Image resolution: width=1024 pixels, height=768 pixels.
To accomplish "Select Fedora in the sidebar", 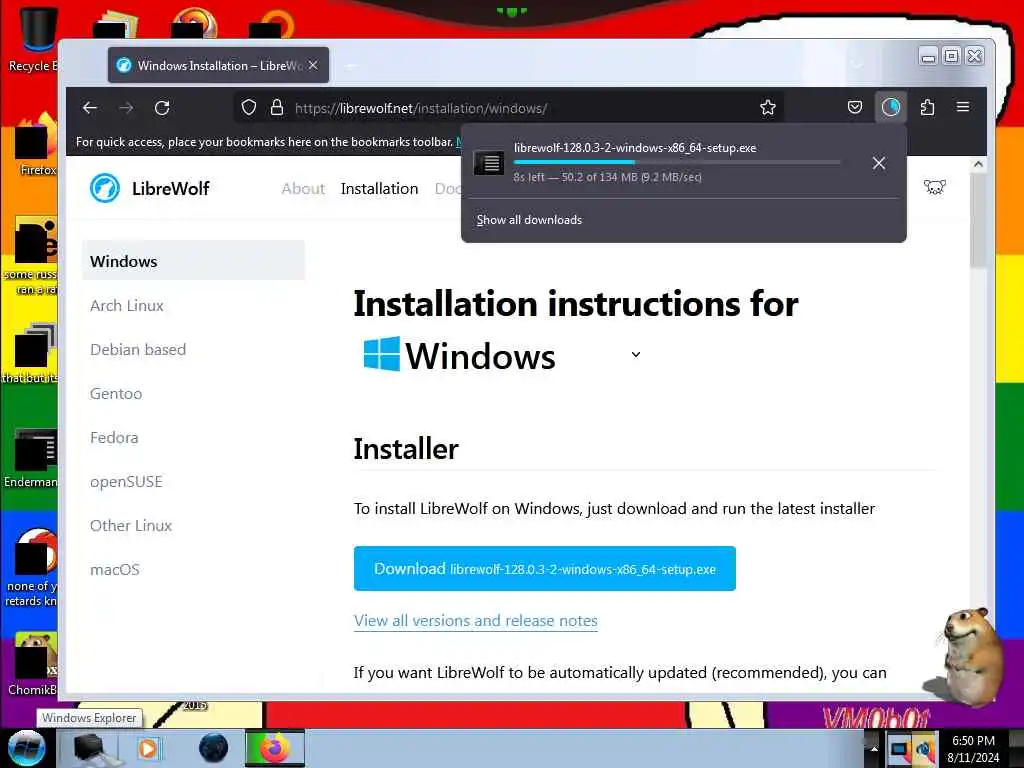I will [x=114, y=438].
